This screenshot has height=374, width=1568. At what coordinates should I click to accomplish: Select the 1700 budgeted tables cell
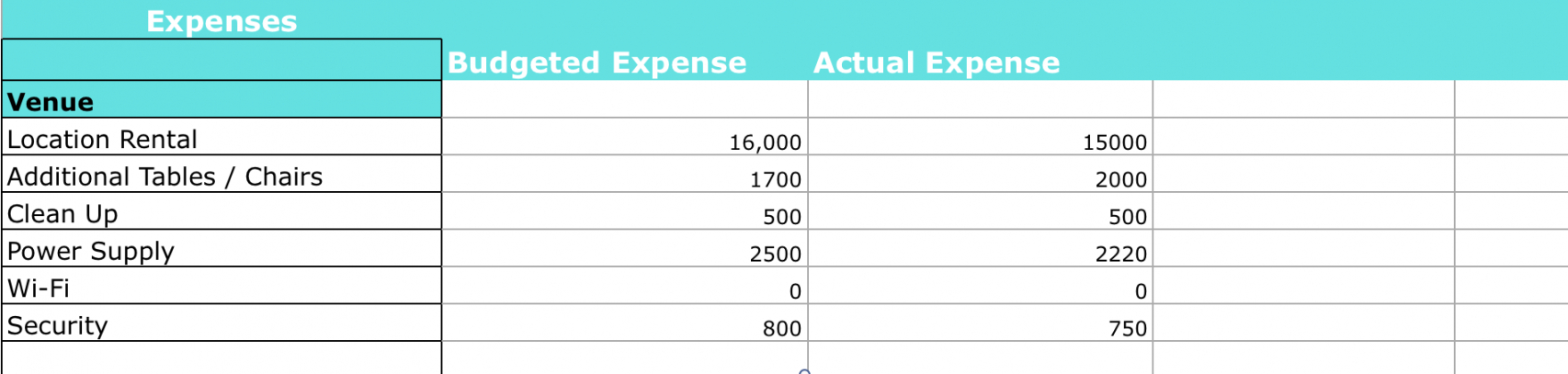coord(625,176)
